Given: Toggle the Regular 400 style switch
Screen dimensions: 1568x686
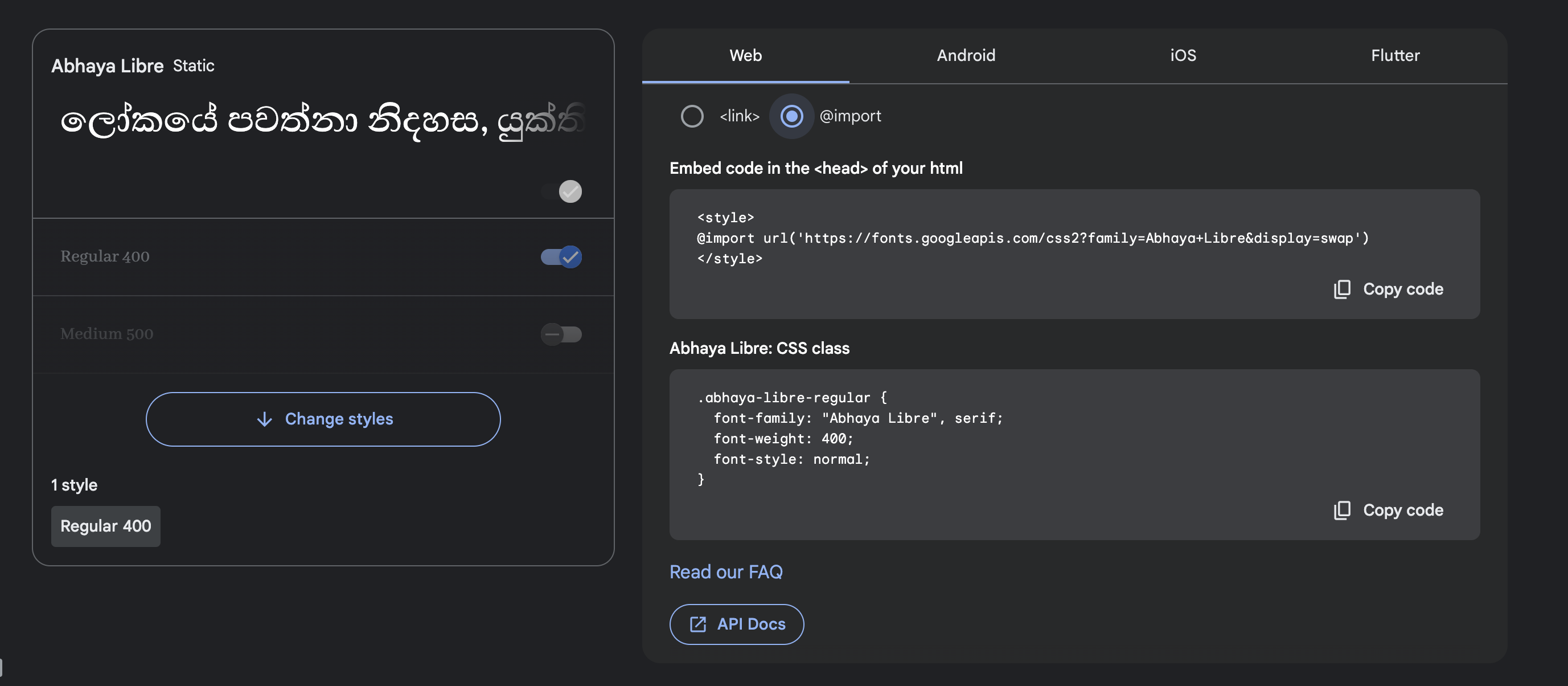Looking at the screenshot, I should [x=561, y=257].
